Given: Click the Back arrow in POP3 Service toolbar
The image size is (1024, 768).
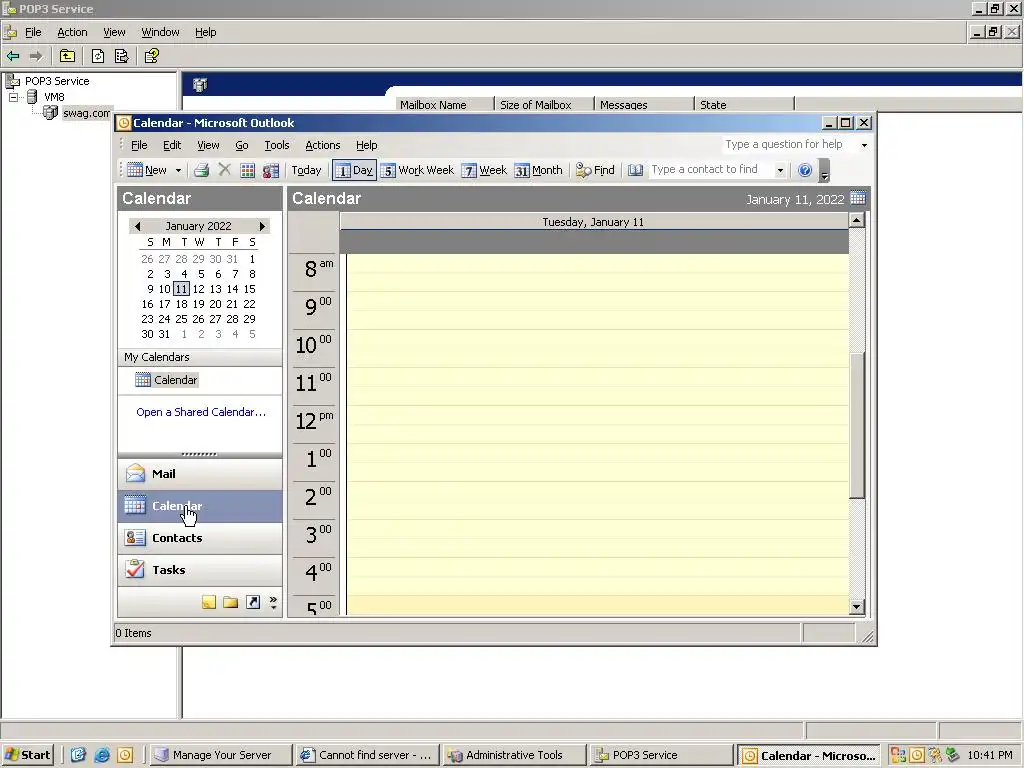Looking at the screenshot, I should [13, 56].
